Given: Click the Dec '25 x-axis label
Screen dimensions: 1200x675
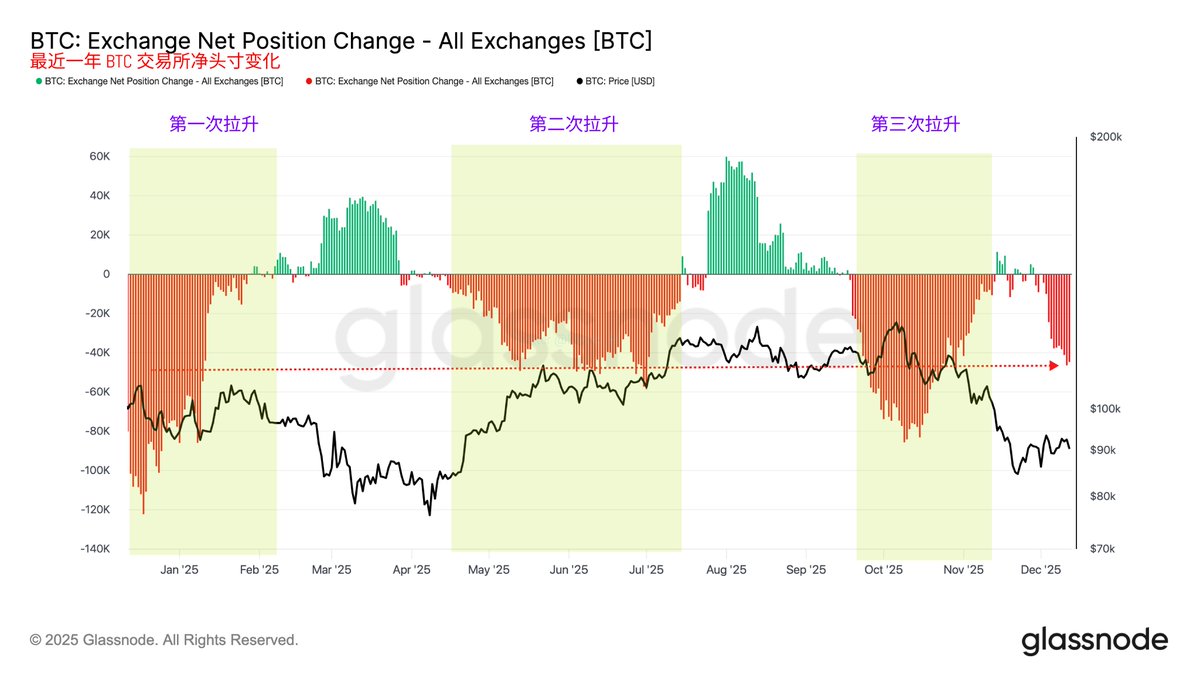Looking at the screenshot, I should [x=1040, y=570].
